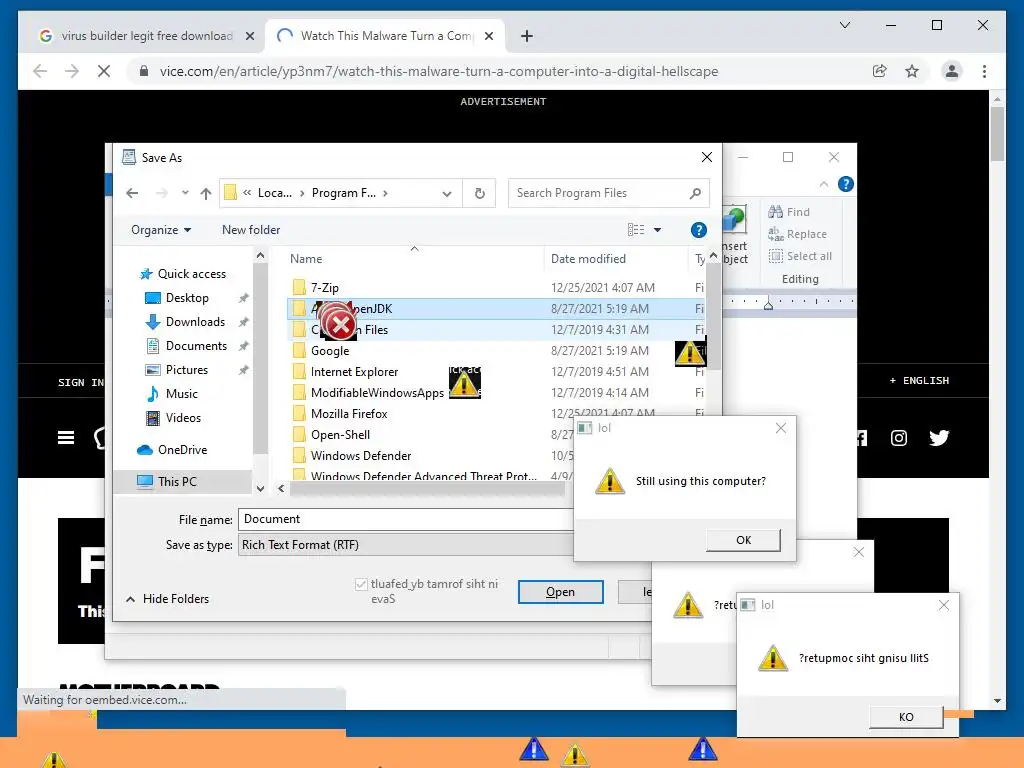This screenshot has width=1024, height=768.
Task: Click the Open button
Action: [x=560, y=592]
